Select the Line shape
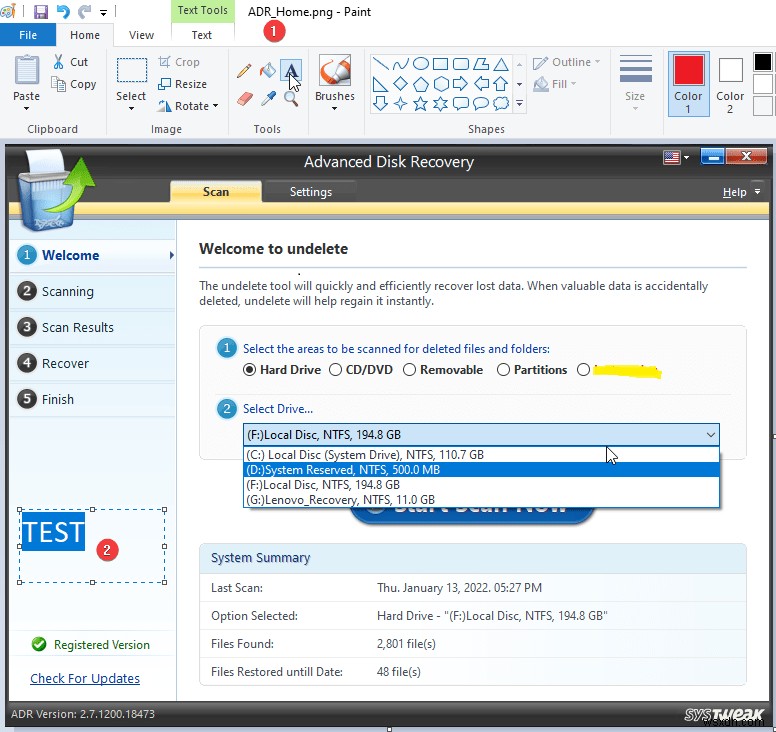Viewport: 776px width, 732px height. (x=380, y=63)
